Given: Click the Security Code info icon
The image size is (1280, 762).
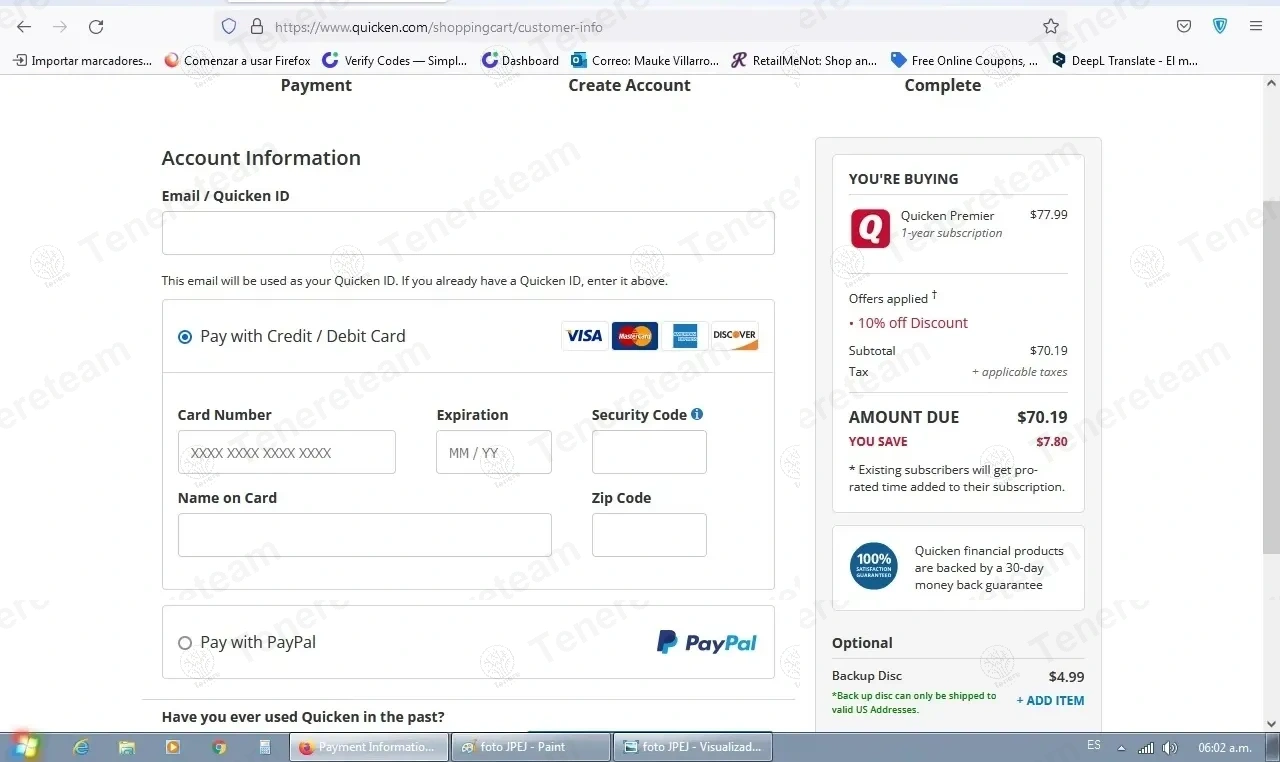Looking at the screenshot, I should pyautogui.click(x=697, y=414).
